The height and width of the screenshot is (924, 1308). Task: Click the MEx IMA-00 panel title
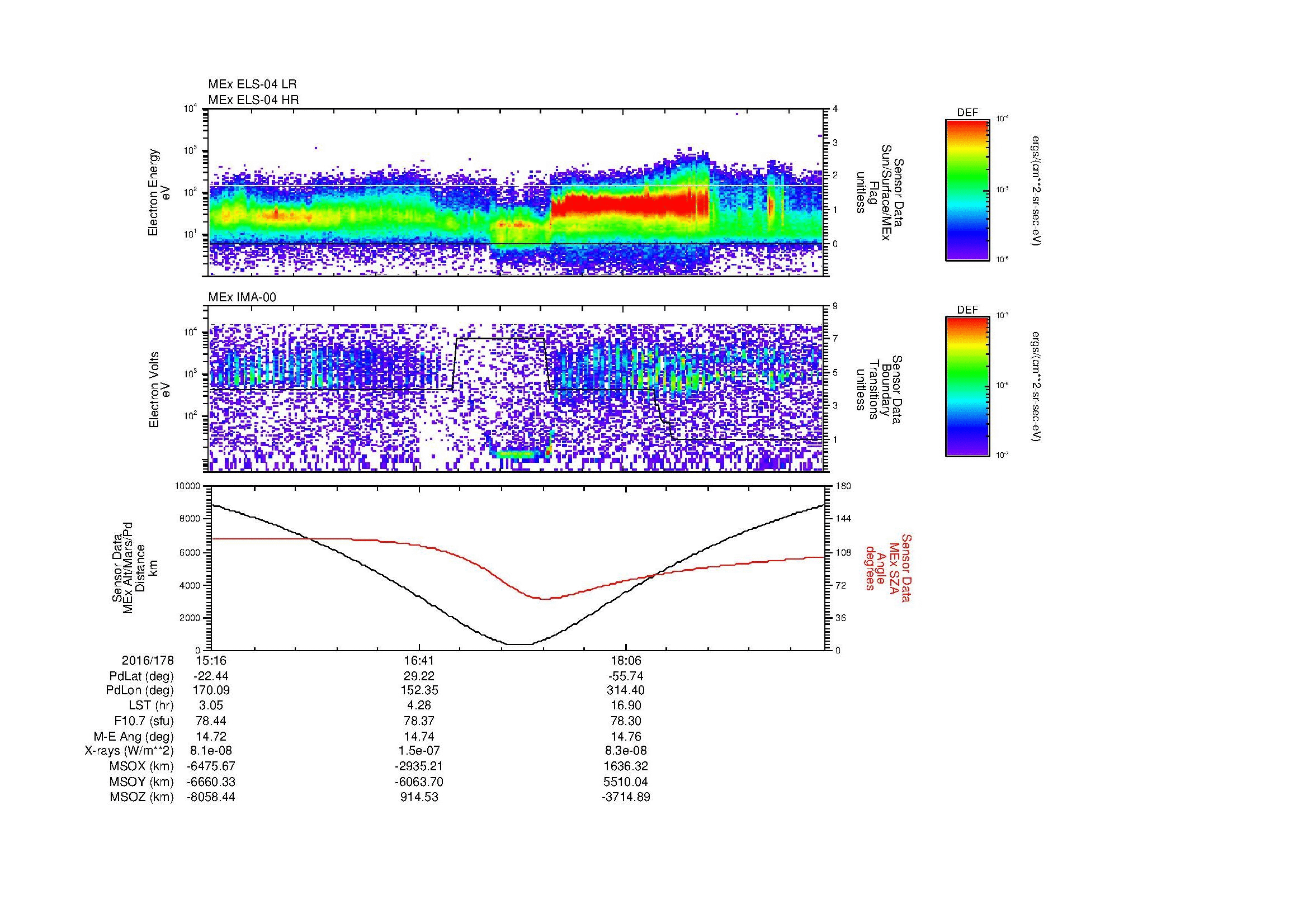coord(242,297)
